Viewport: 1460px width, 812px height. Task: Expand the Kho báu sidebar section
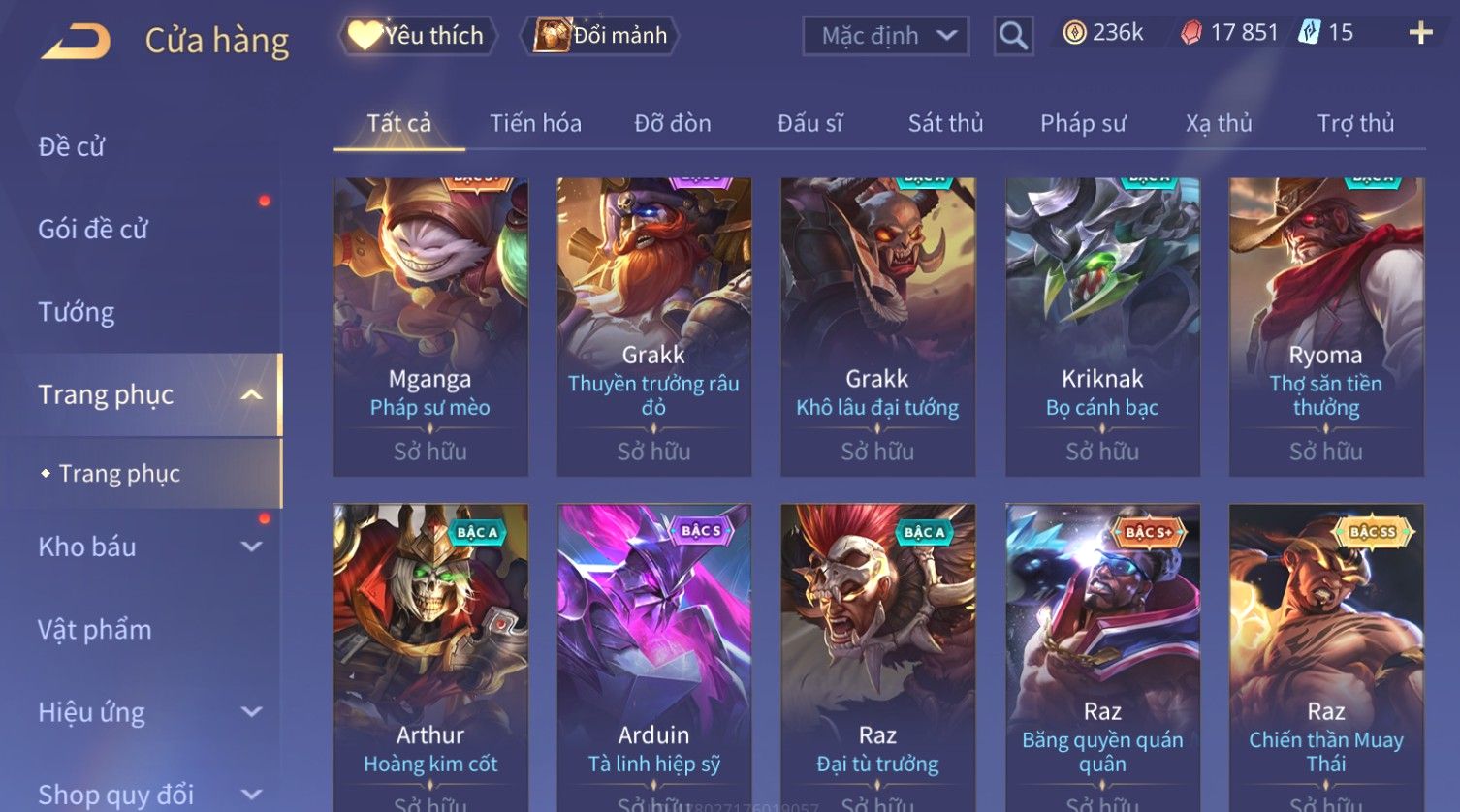(251, 547)
